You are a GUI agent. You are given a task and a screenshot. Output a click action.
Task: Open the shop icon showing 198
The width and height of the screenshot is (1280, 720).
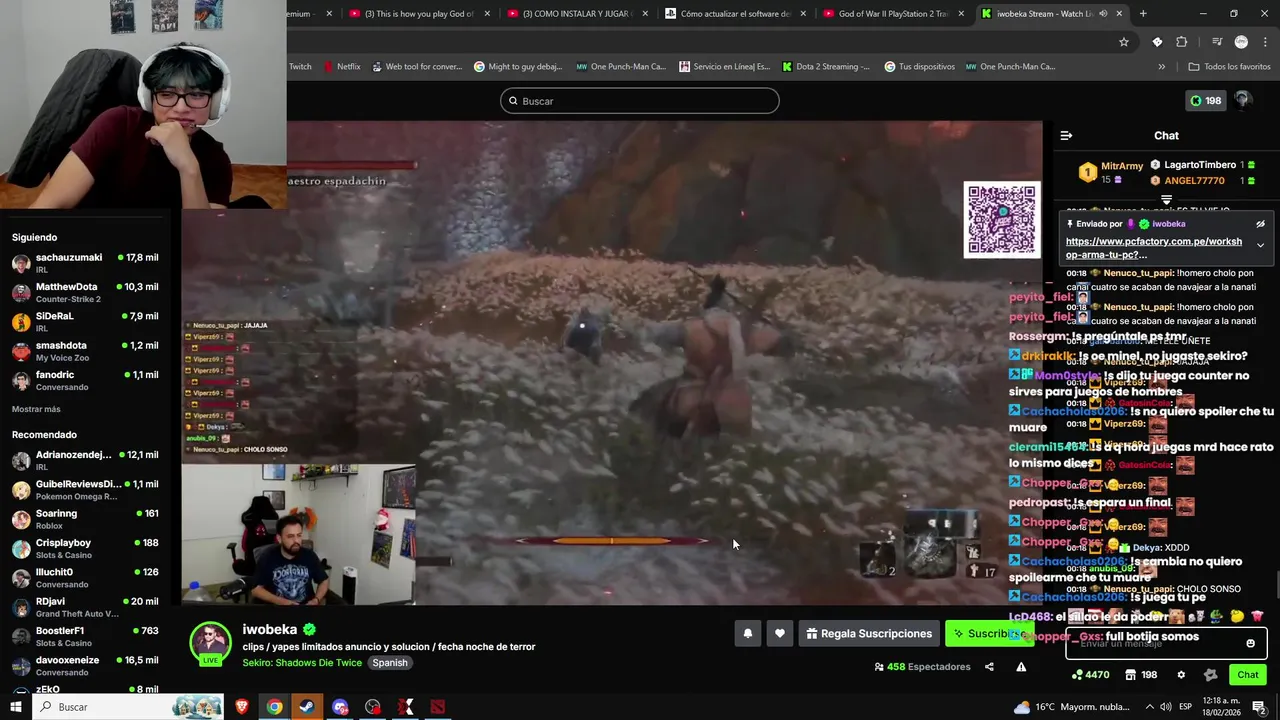[1141, 675]
